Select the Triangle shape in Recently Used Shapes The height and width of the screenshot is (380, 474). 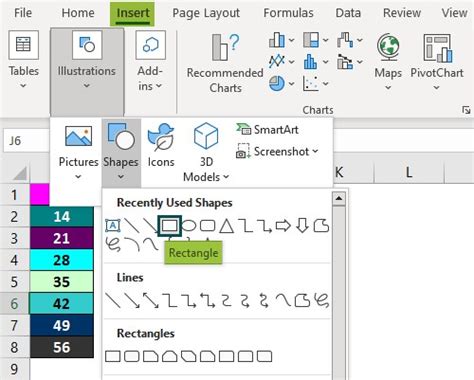[226, 226]
